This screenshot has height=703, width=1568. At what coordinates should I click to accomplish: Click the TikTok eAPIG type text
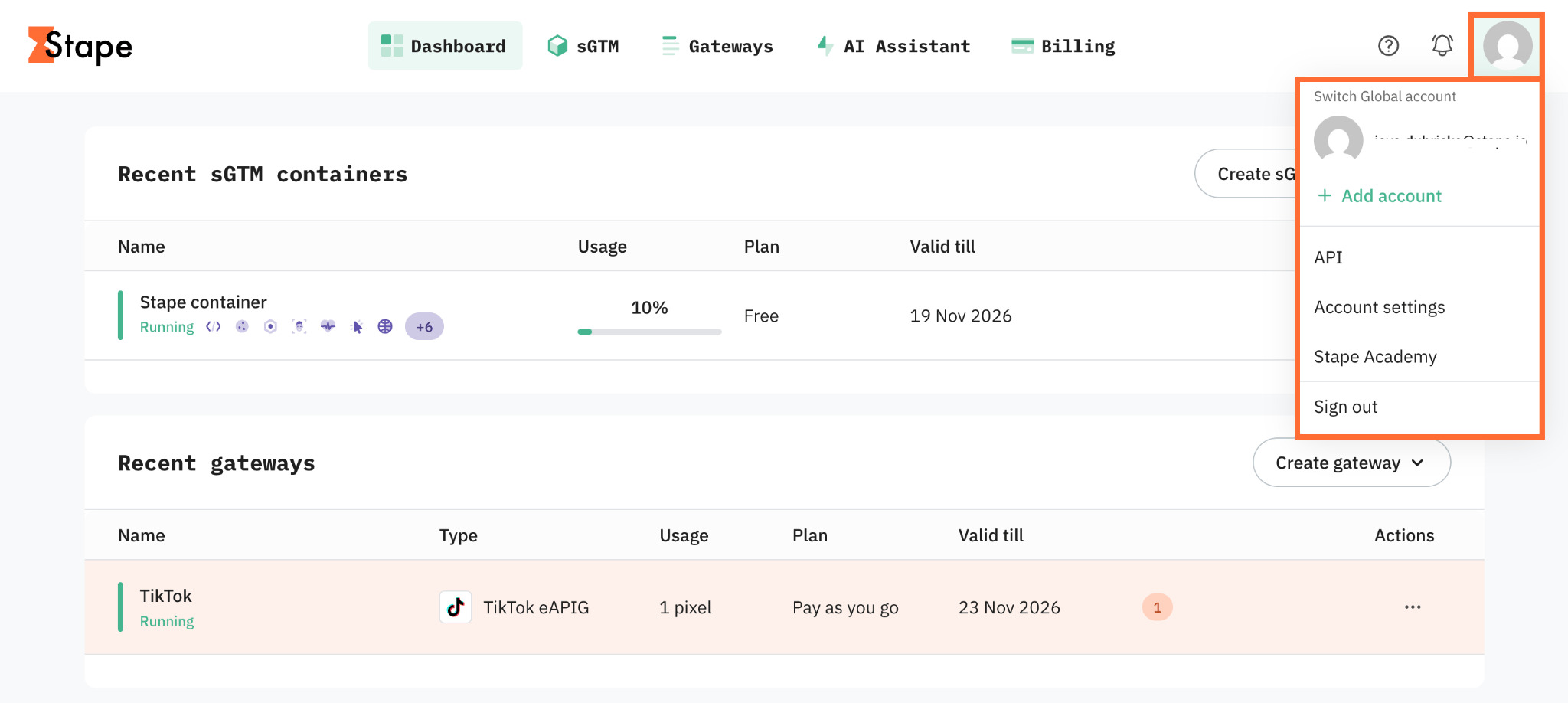(536, 607)
